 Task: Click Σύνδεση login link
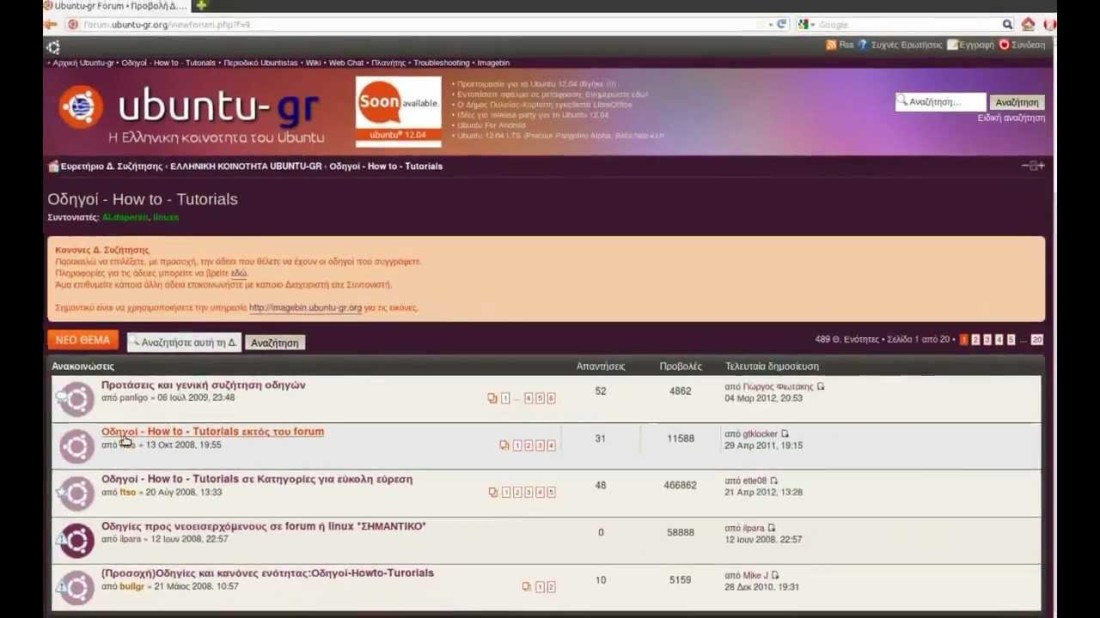pos(1027,45)
